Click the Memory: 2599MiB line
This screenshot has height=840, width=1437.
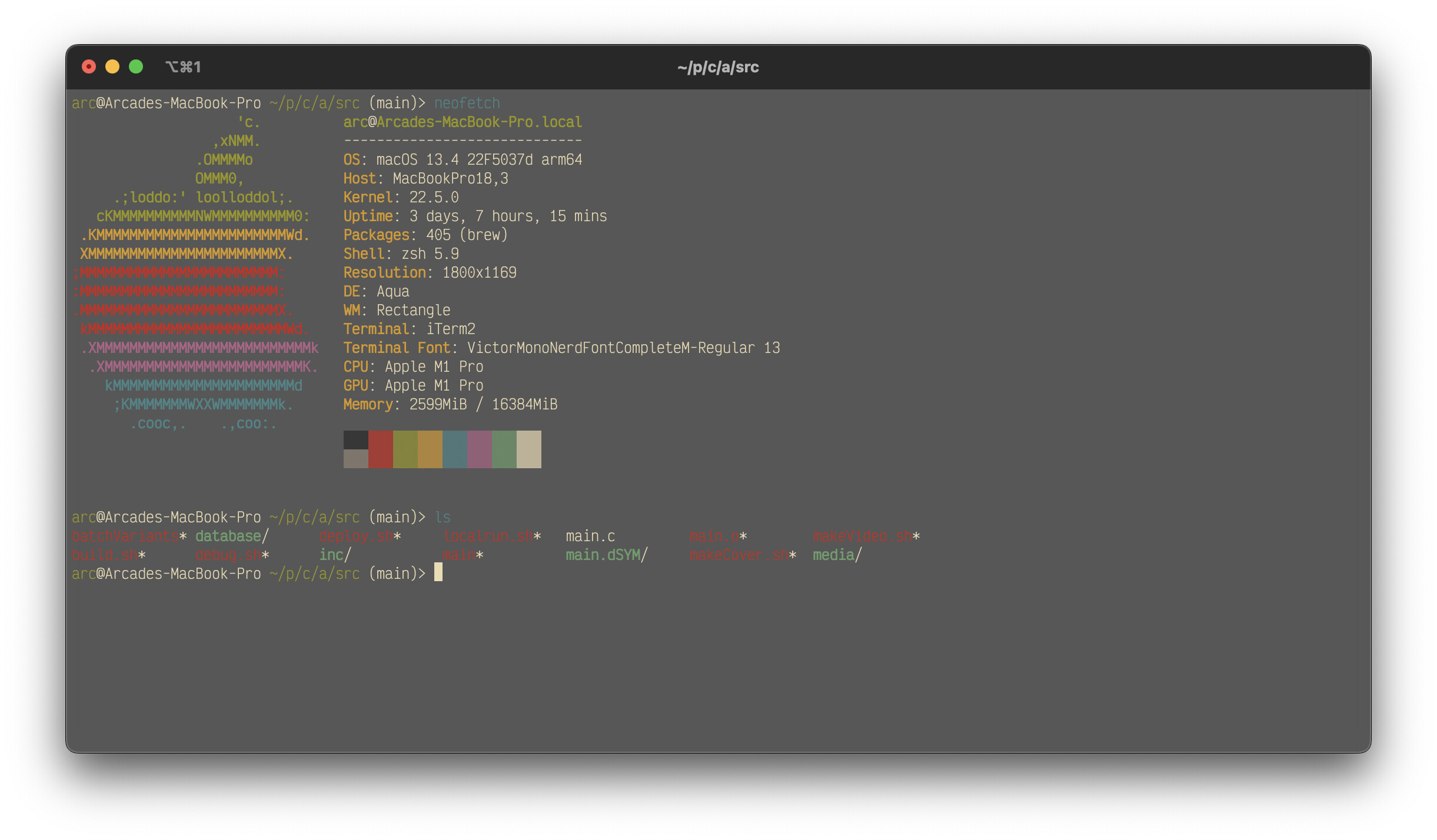(x=450, y=404)
